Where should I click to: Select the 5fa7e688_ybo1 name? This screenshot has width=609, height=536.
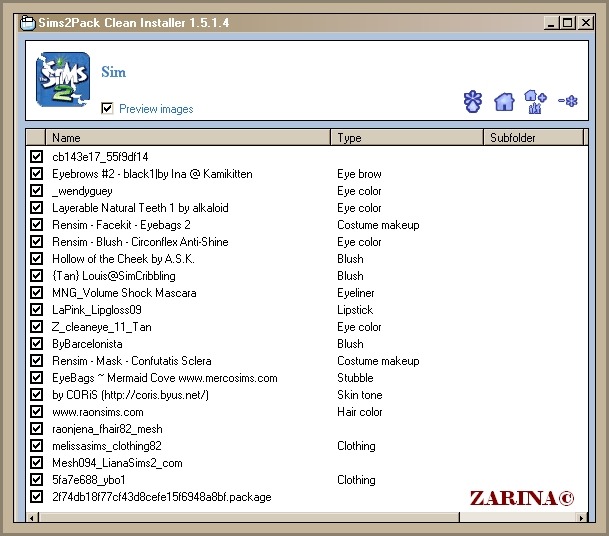(x=89, y=480)
